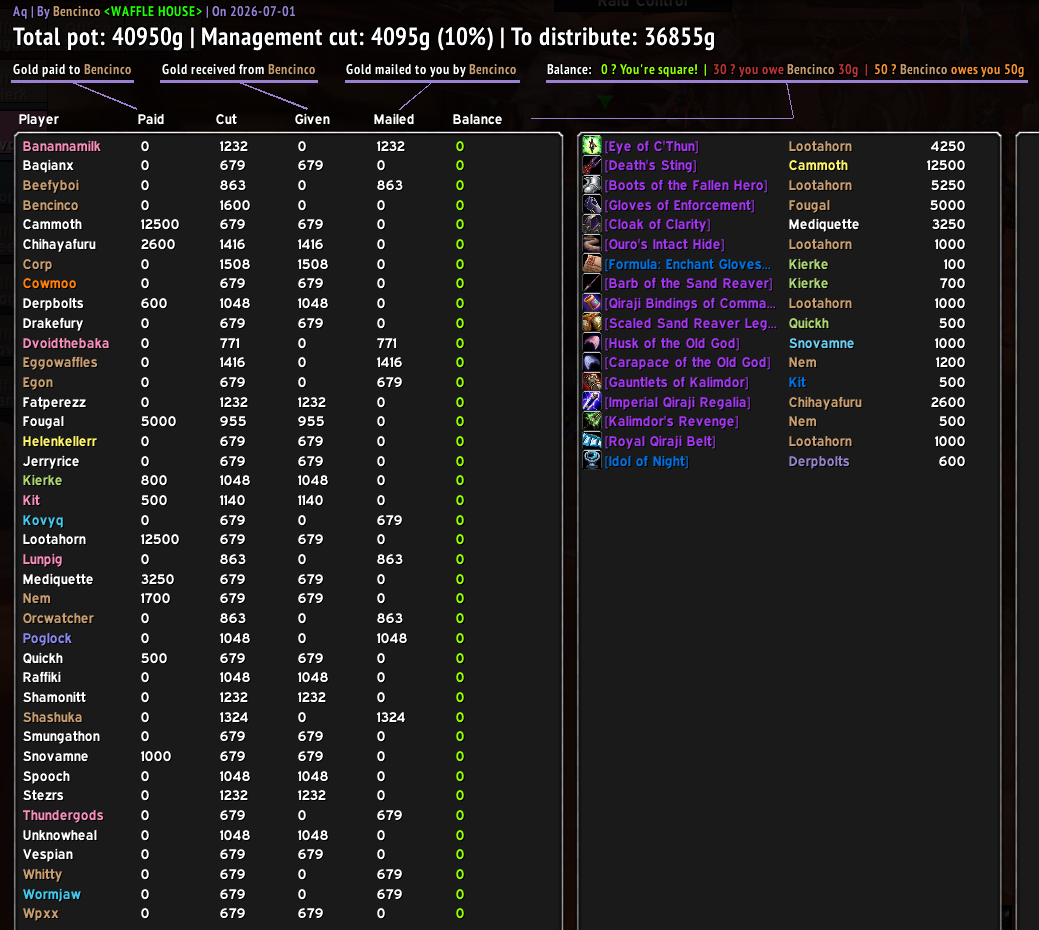Open the [Imperial Qiraji Regalia] item link
Viewport: 1039px width, 930px height.
[x=677, y=402]
